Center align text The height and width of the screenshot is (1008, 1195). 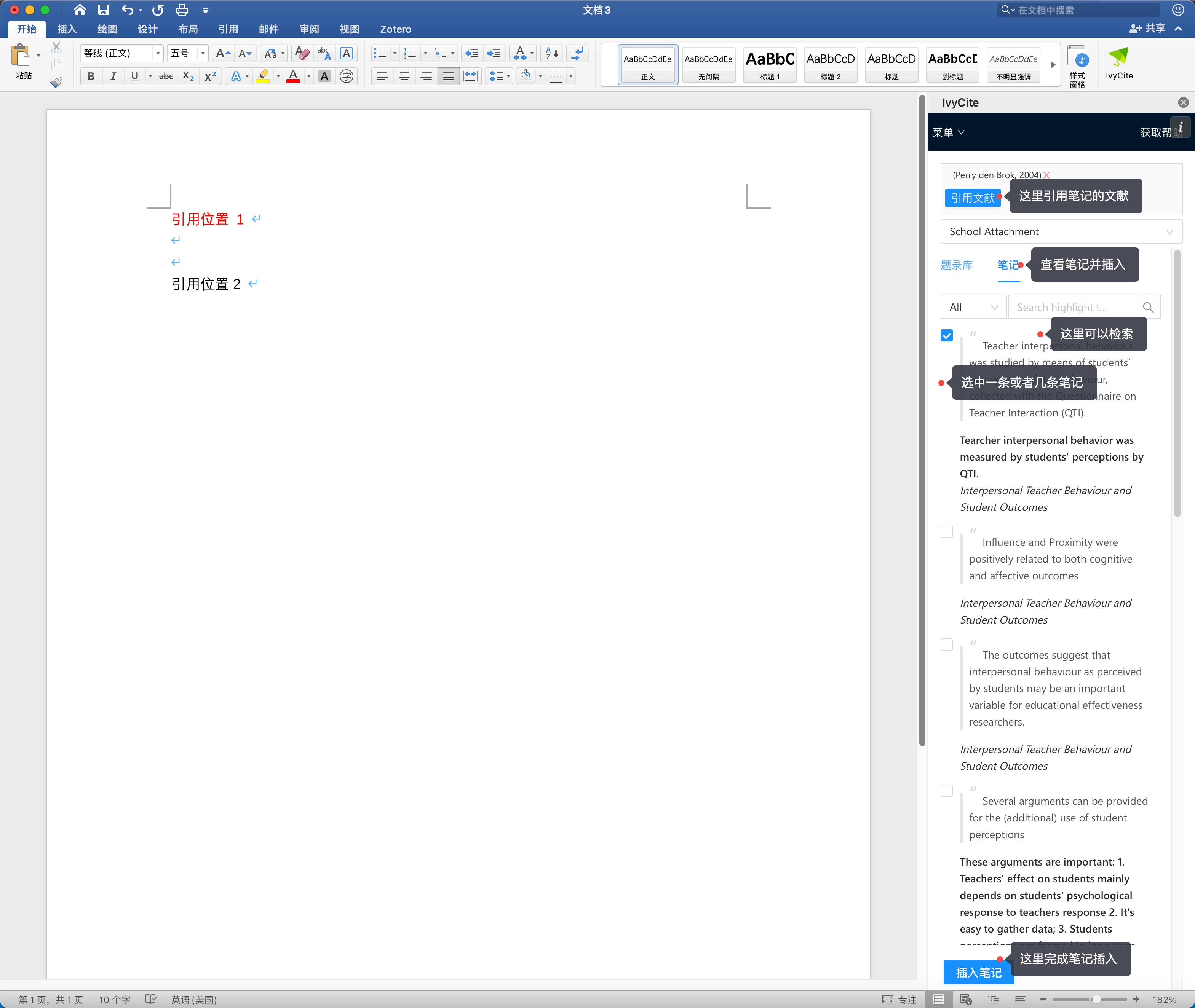[404, 76]
